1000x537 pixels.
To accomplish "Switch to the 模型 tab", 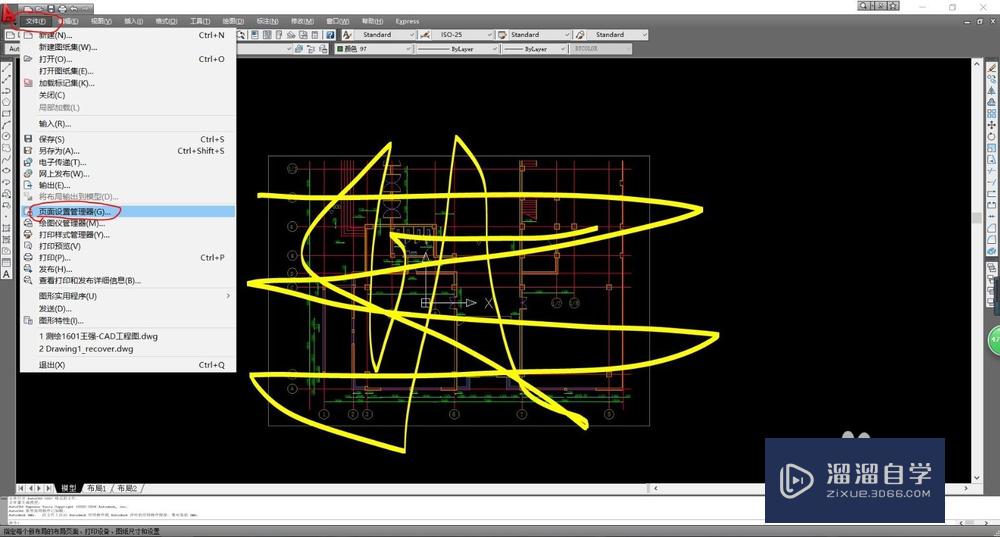I will tap(69, 488).
